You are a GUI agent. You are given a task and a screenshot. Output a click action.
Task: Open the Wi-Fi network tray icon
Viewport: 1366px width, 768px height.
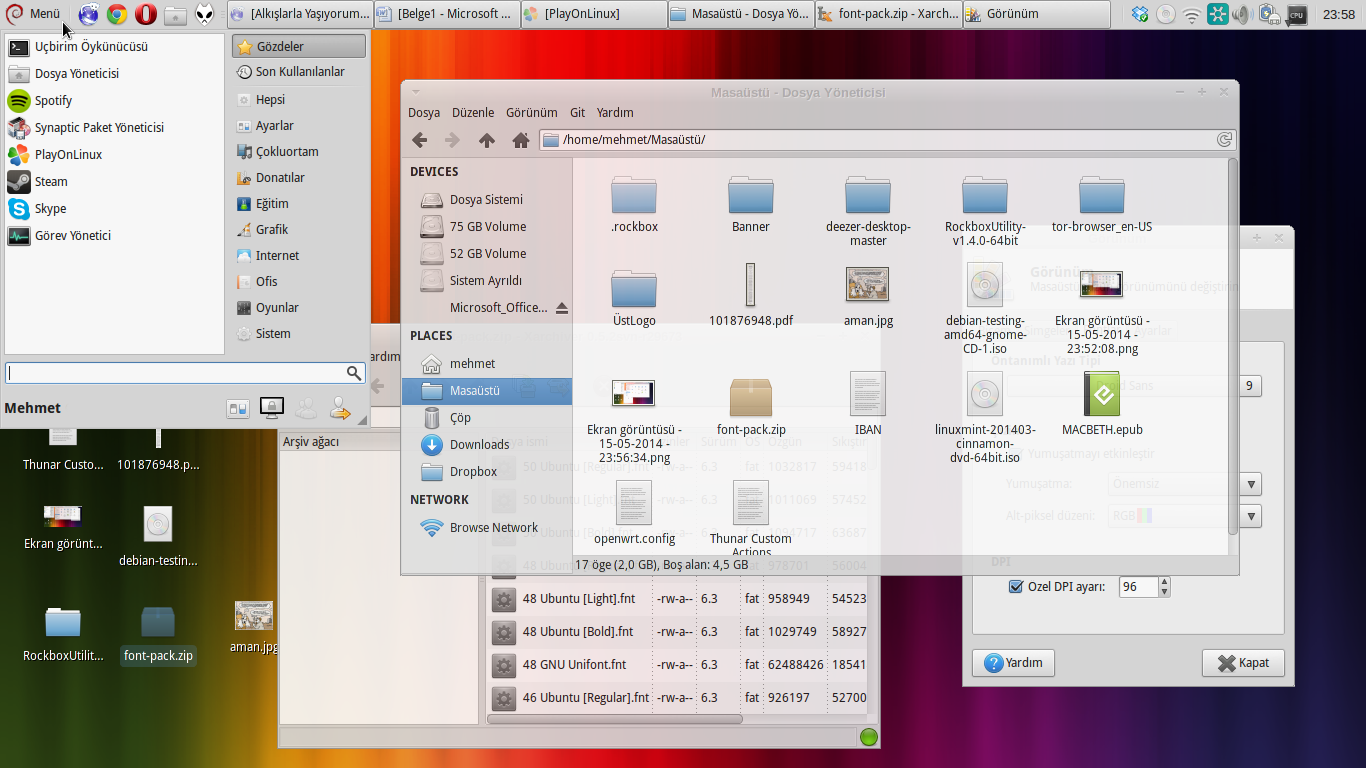(x=1192, y=14)
